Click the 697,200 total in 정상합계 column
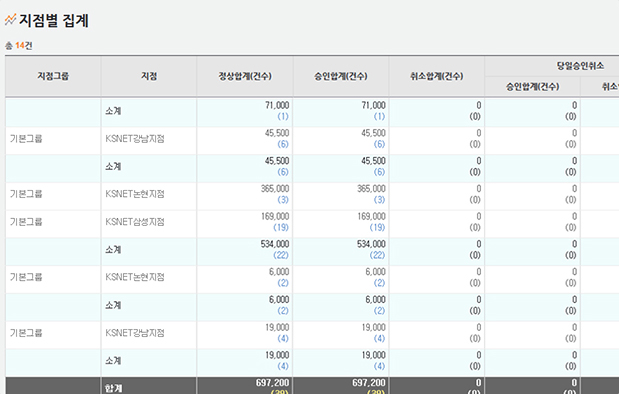 (272, 383)
